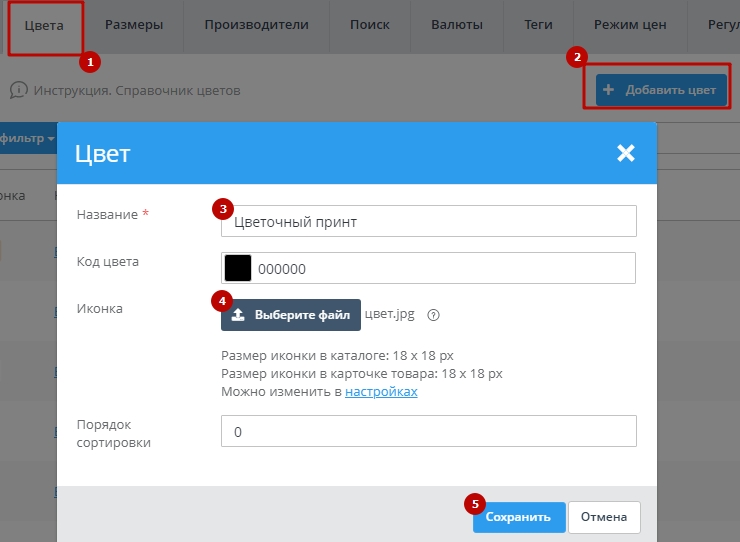
Task: Select the Поиск tab
Action: click(x=370, y=25)
